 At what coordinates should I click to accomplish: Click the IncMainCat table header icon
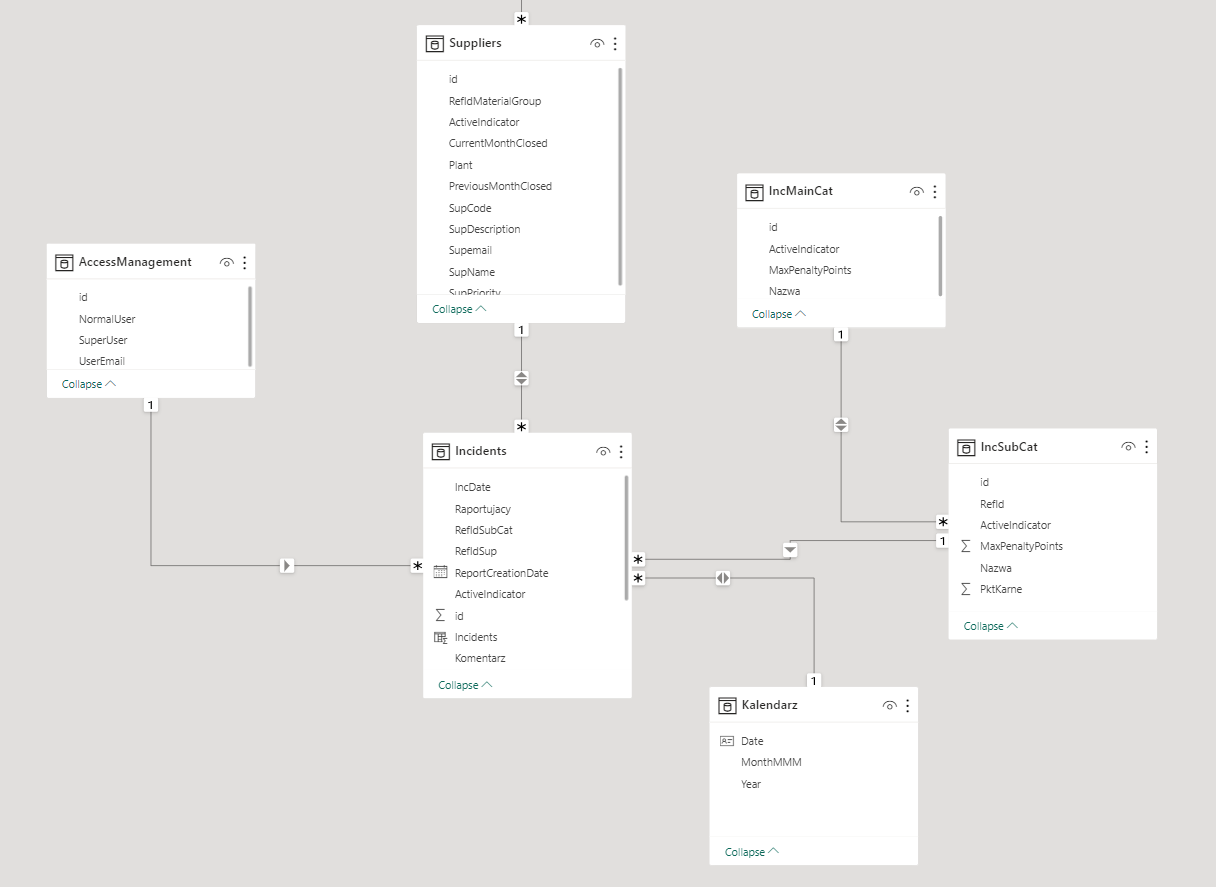754,192
